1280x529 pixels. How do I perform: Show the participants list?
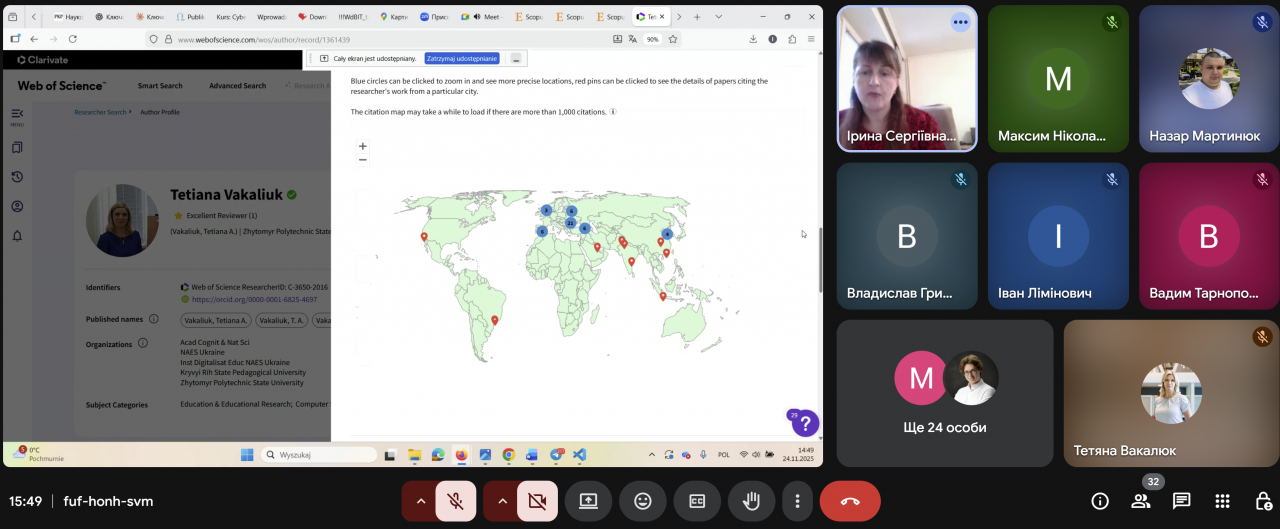tap(1141, 501)
